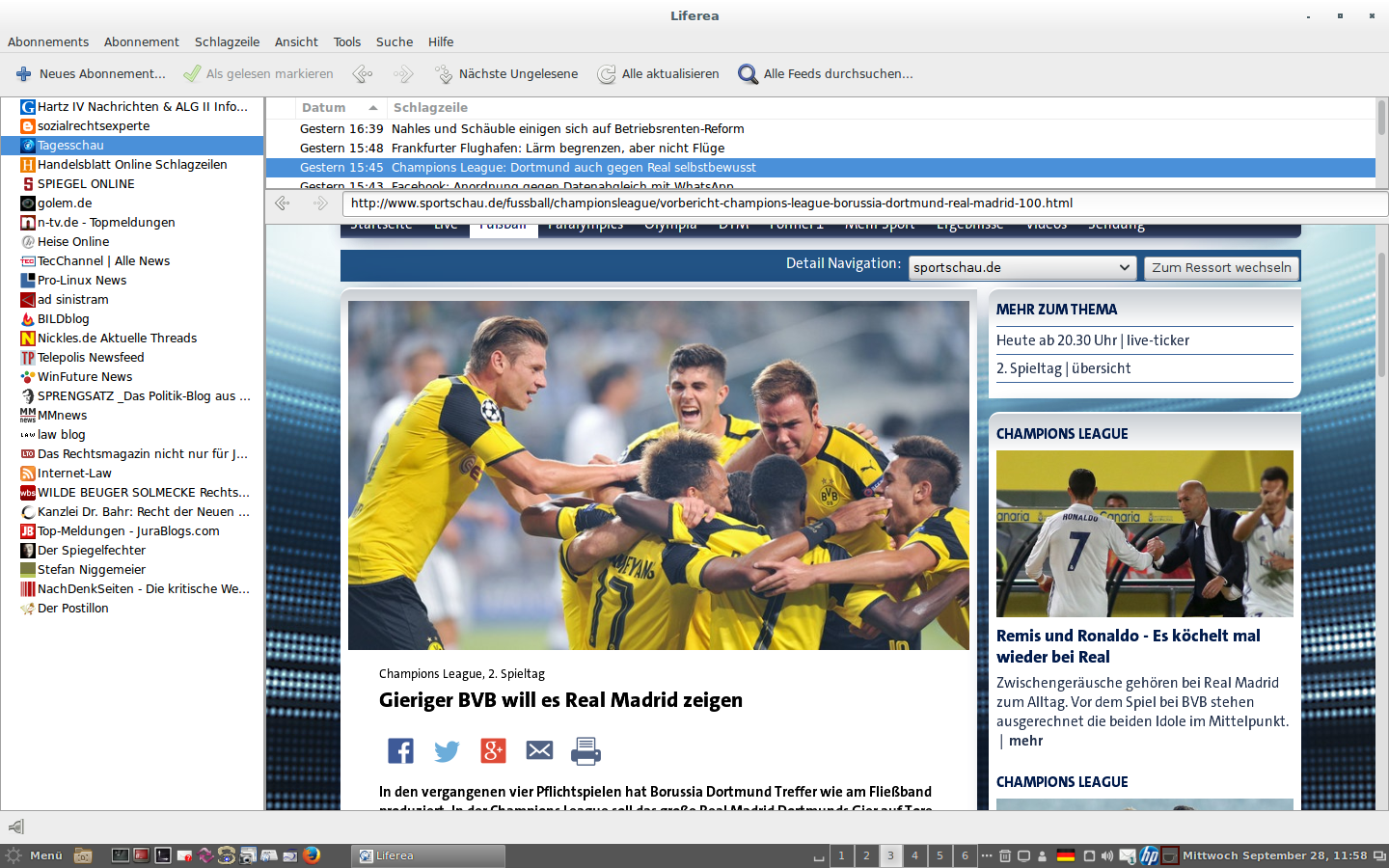
Task: Open Frankfurter Flughafen headline
Action: pyautogui.click(x=821, y=148)
